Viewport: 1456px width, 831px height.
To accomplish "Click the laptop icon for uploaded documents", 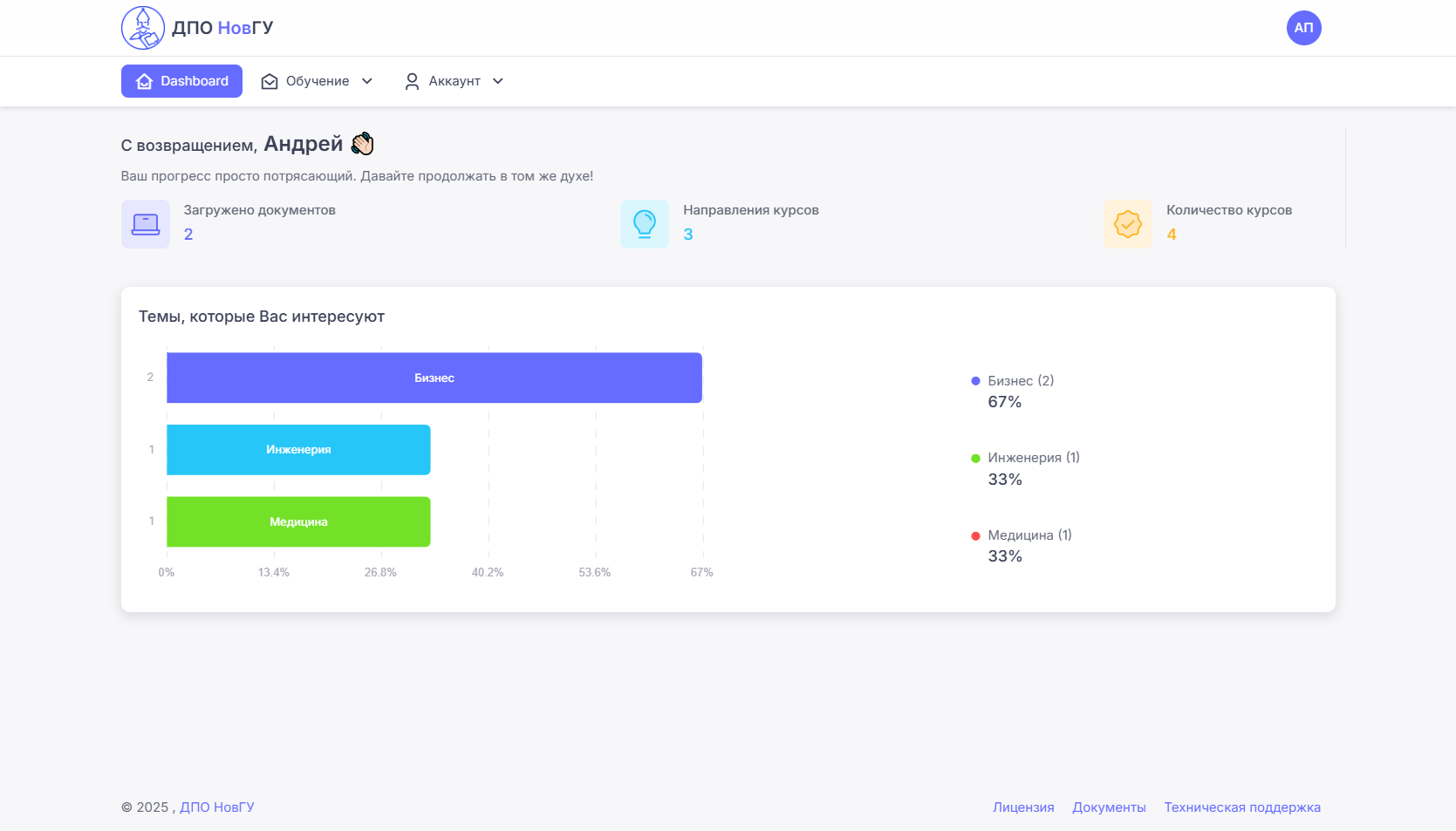I will [x=146, y=224].
